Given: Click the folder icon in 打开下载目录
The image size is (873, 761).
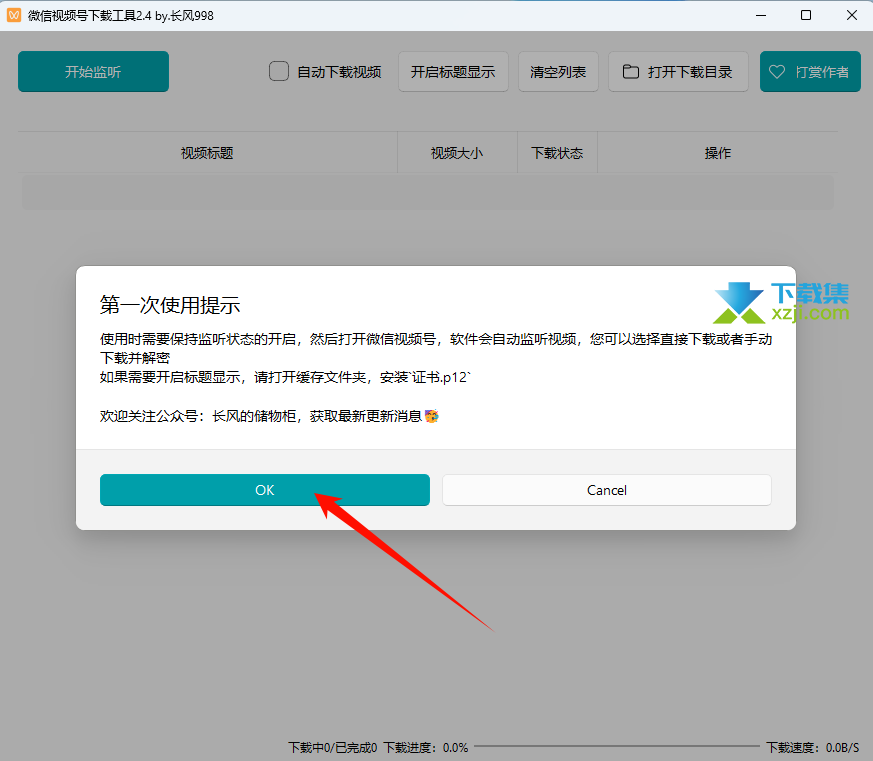Looking at the screenshot, I should (631, 72).
